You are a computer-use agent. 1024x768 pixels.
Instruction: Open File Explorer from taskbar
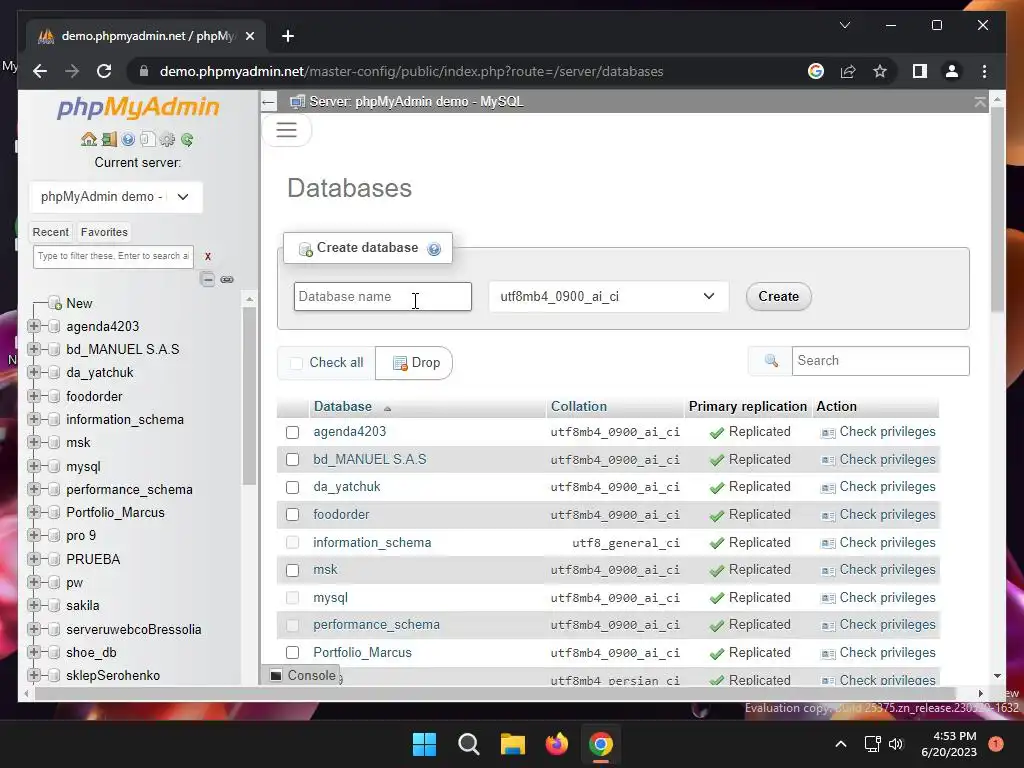[x=513, y=744]
